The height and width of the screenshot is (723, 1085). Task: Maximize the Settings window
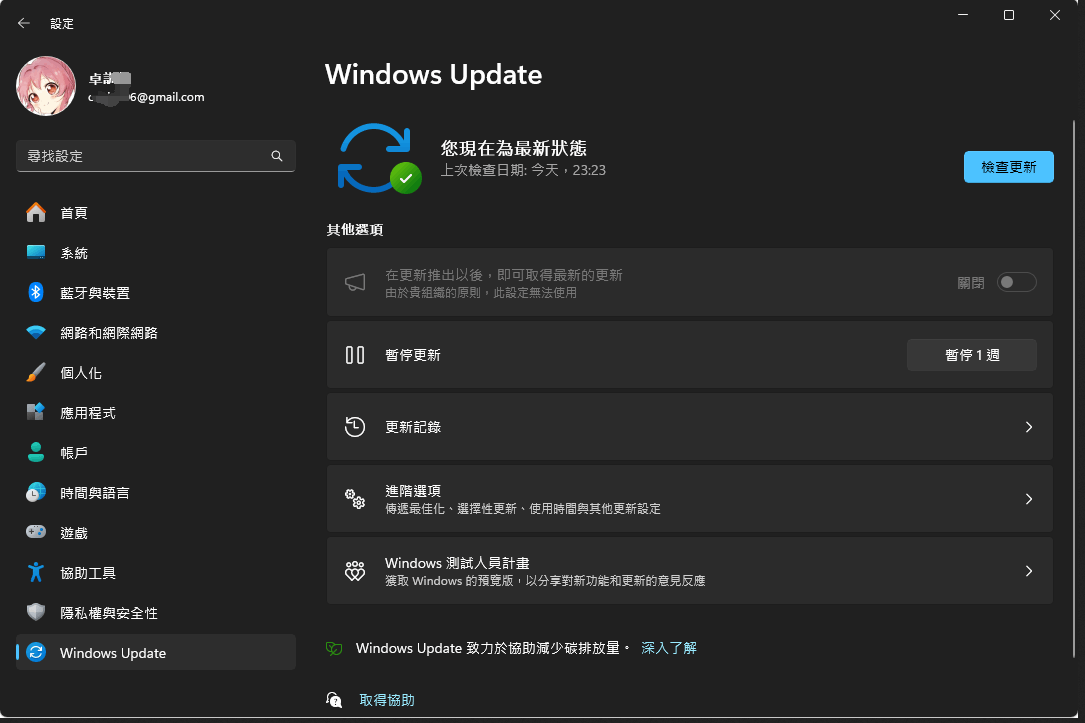coord(1009,15)
